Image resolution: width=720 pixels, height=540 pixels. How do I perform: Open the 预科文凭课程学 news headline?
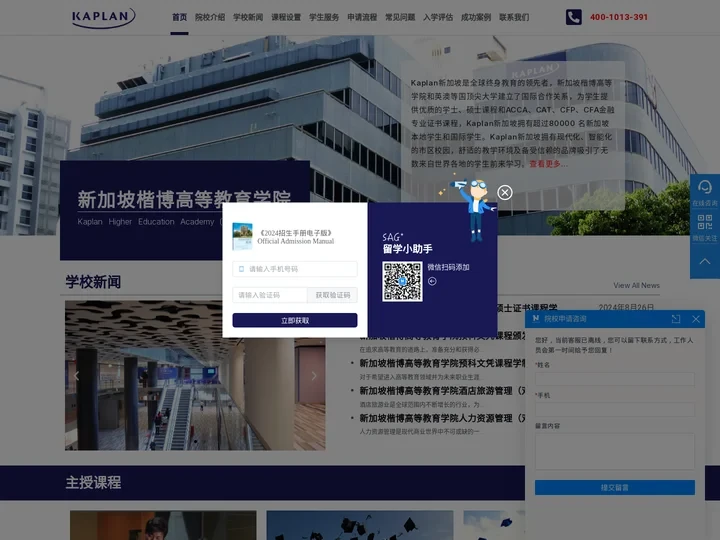point(442,363)
